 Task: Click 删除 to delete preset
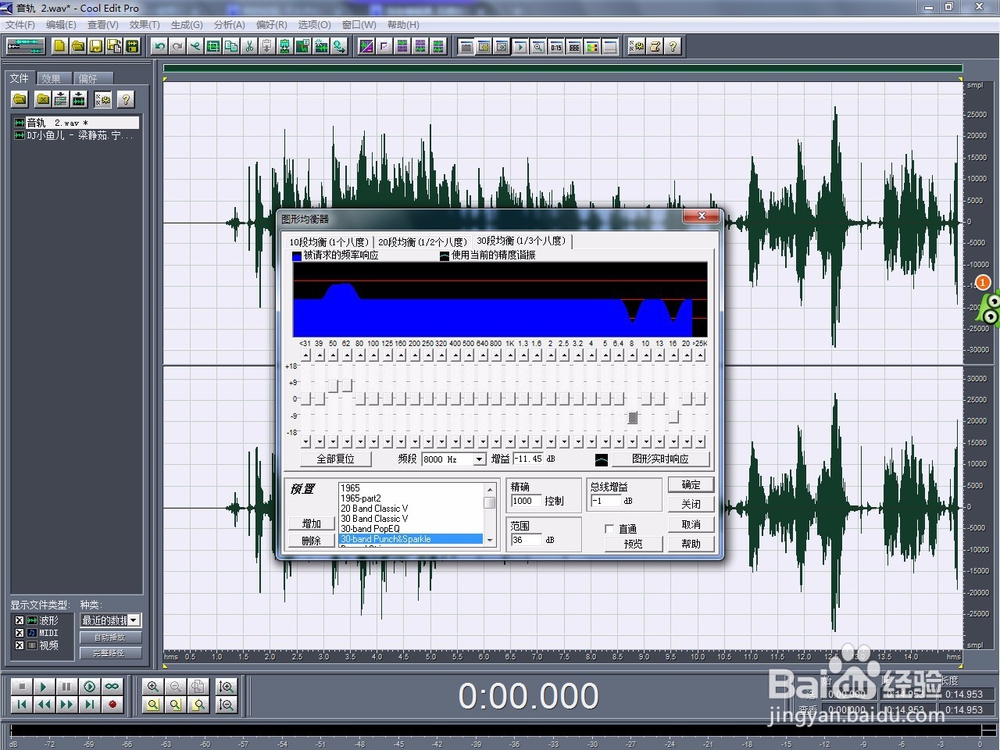311,541
